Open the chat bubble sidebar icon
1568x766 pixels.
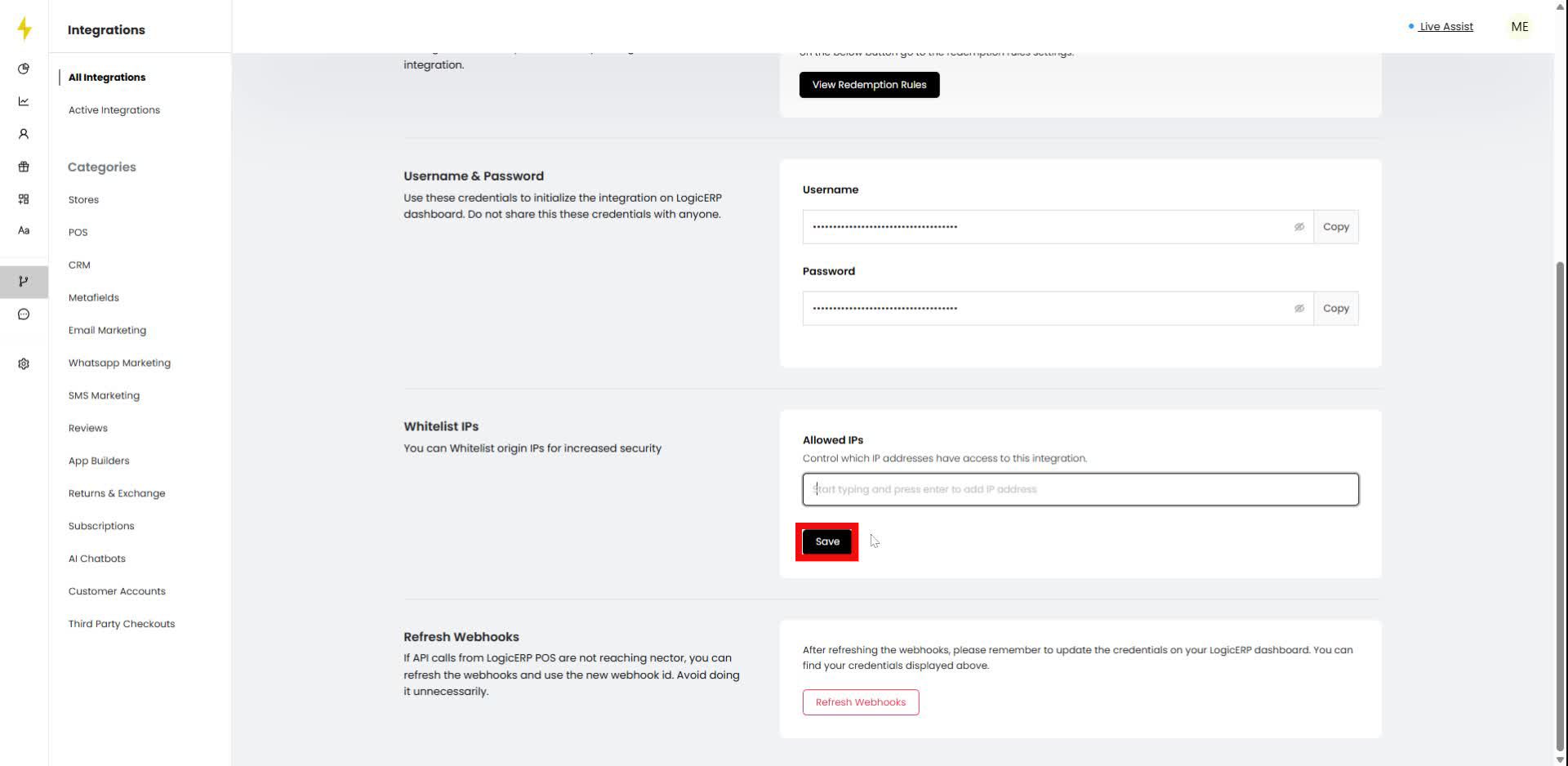click(24, 314)
